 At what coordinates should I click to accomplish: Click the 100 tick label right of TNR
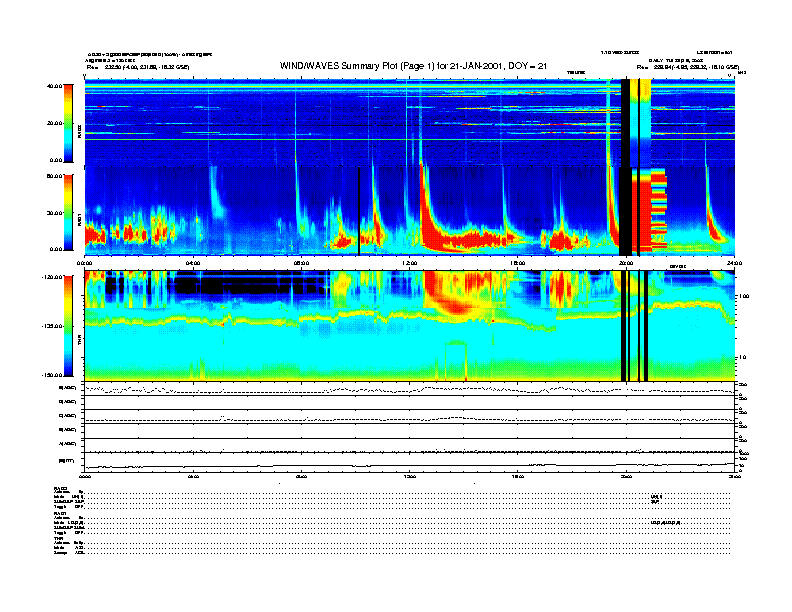pyautogui.click(x=742, y=296)
